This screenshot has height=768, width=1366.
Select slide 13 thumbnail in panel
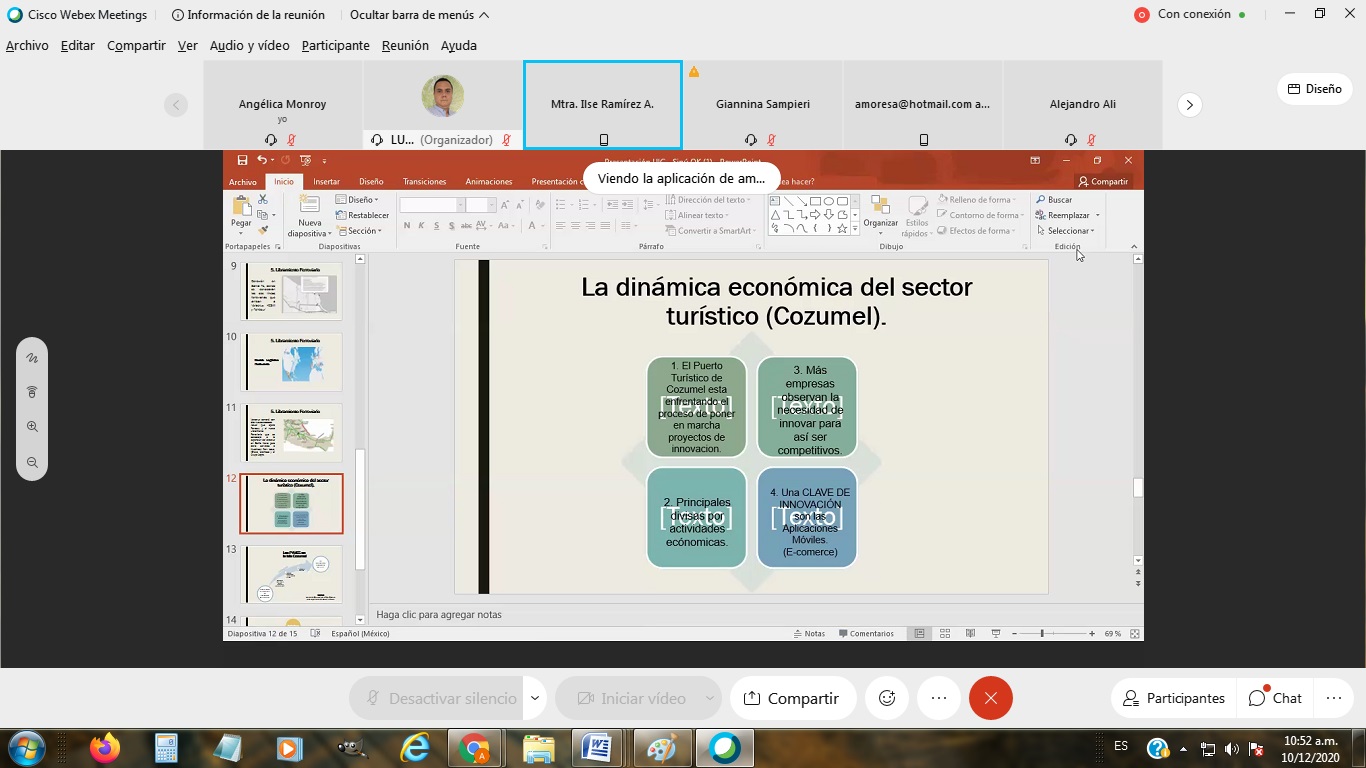292,574
